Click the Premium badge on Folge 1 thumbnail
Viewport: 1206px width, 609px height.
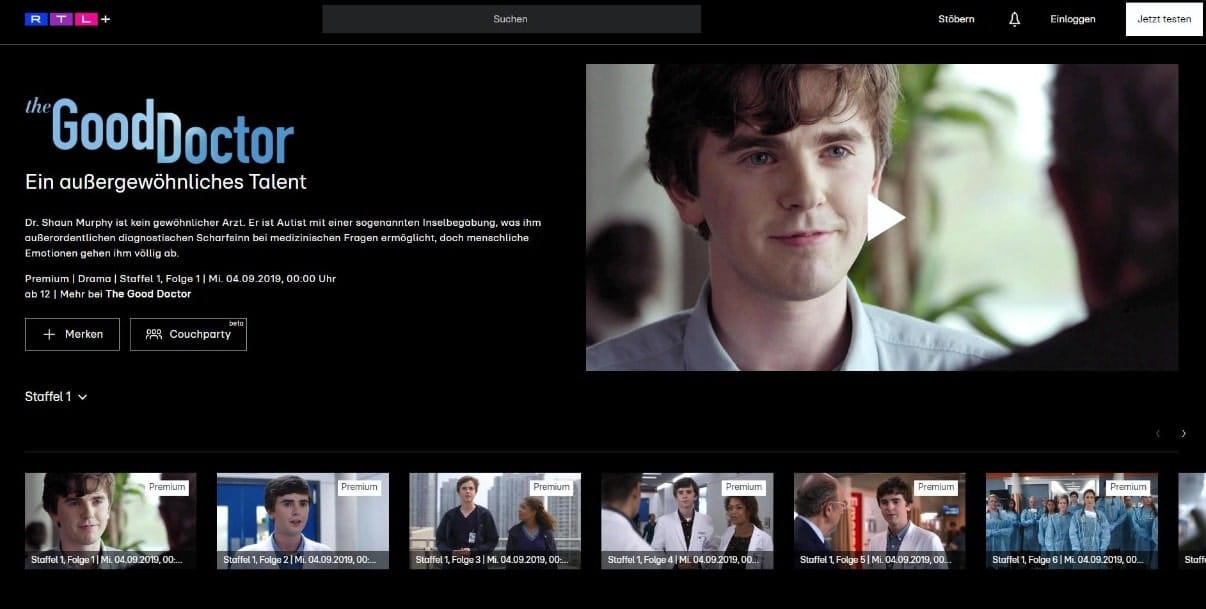coord(167,487)
